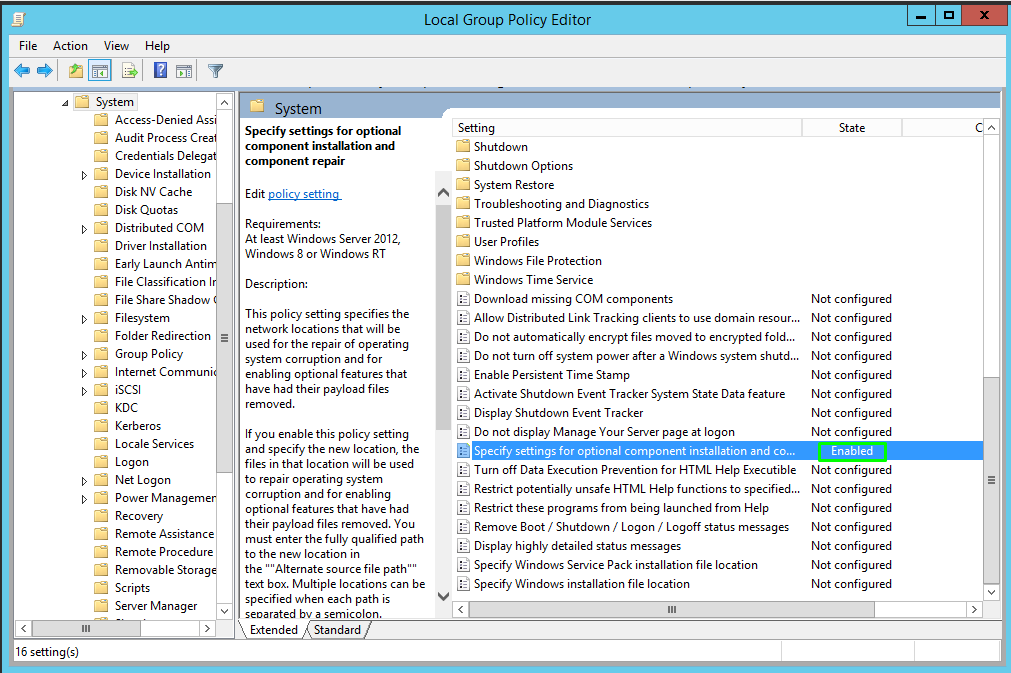This screenshot has height=673, width=1011.
Task: Open the Action menu
Action: click(70, 46)
